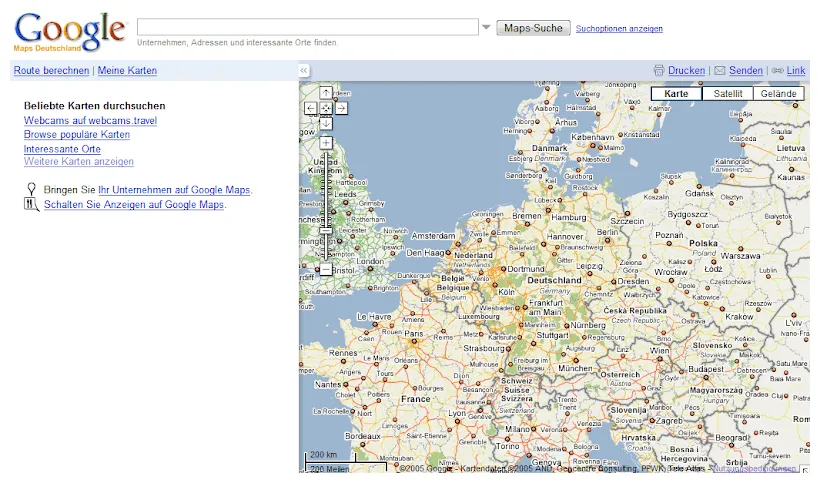Click København on the map
The image size is (820, 483).
coord(593,137)
